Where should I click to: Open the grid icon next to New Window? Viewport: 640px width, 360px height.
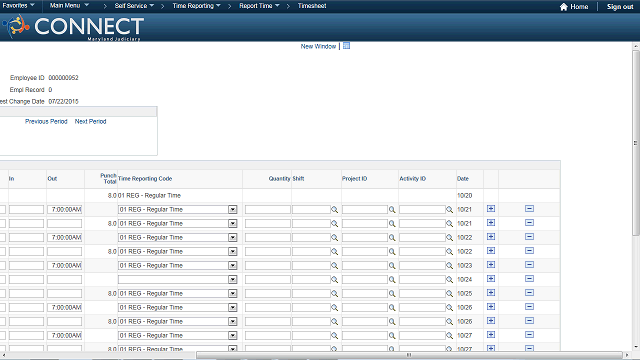pyautogui.click(x=346, y=46)
